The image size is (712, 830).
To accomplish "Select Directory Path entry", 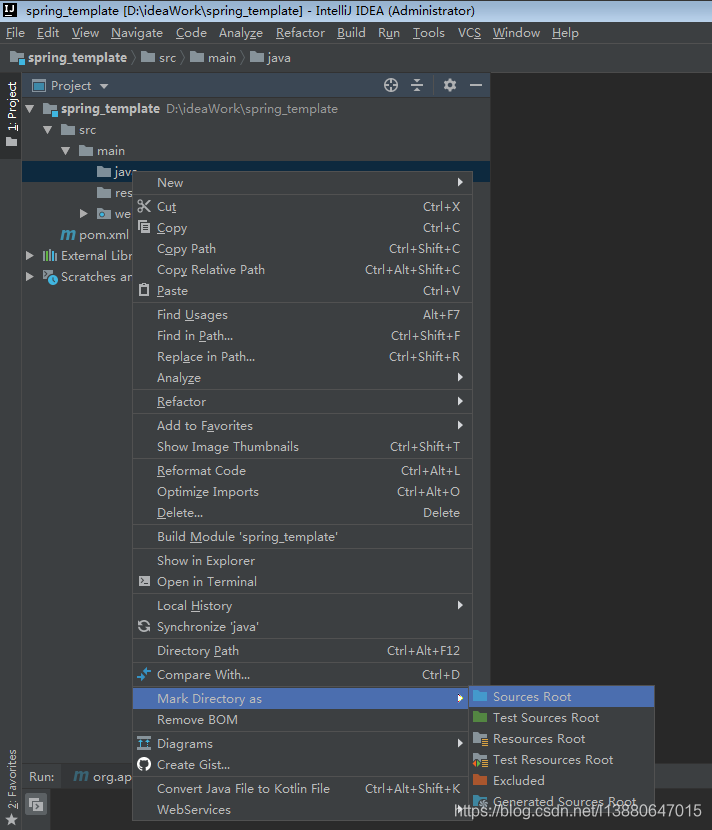I will pos(302,650).
